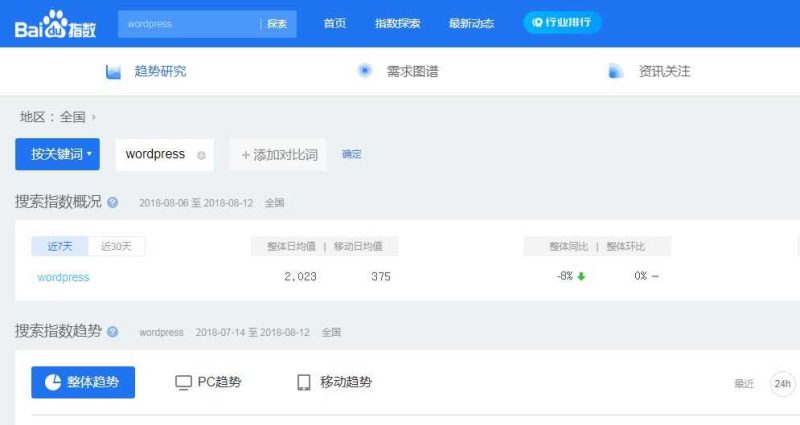Click the 需求图谱 circle icon
Viewport: 800px width, 425px height.
pos(365,70)
